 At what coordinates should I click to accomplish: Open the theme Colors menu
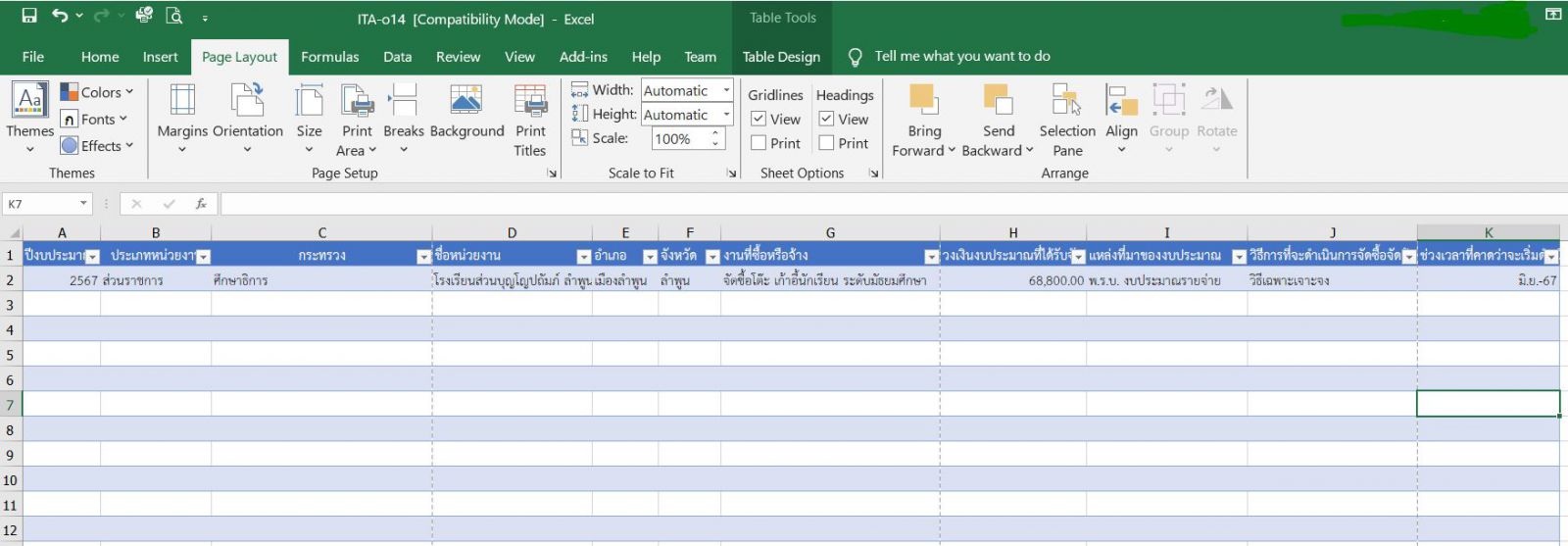(96, 92)
